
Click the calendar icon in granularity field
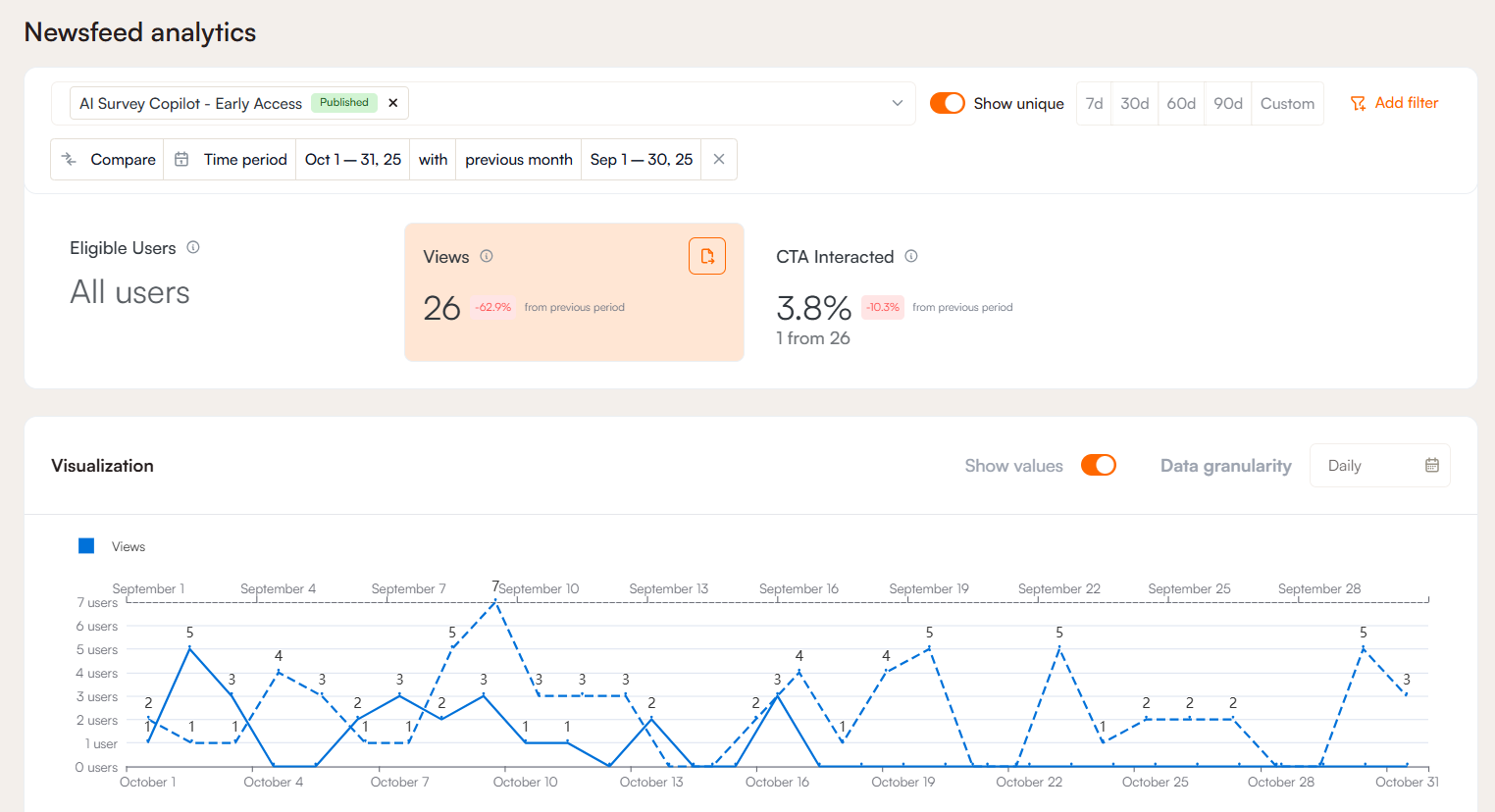coord(1432,466)
